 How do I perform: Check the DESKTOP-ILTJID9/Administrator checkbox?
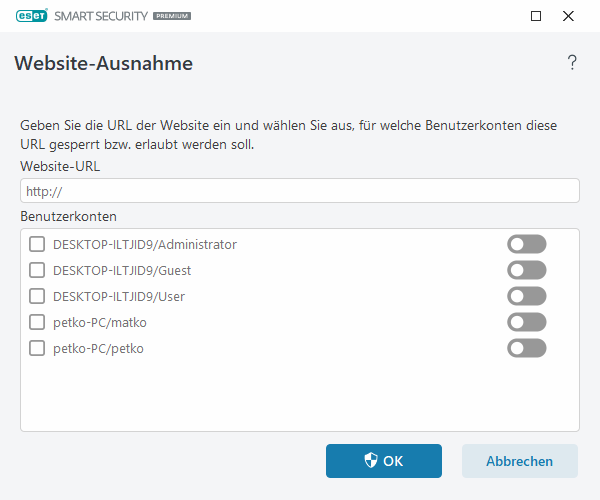[37, 244]
